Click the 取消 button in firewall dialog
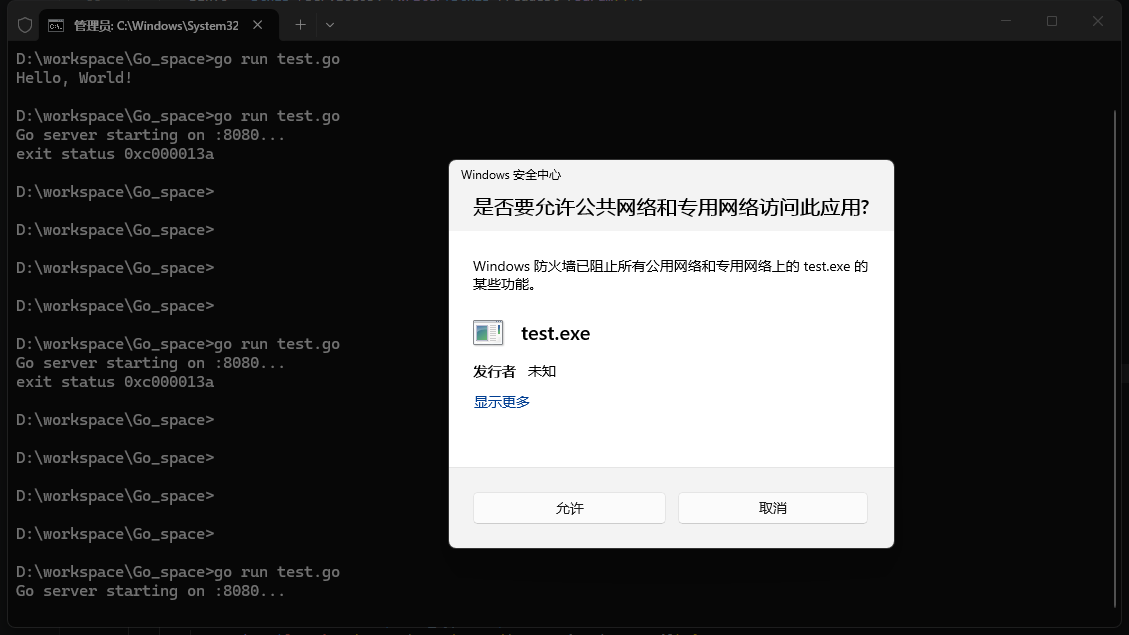This screenshot has height=635, width=1129. point(773,508)
